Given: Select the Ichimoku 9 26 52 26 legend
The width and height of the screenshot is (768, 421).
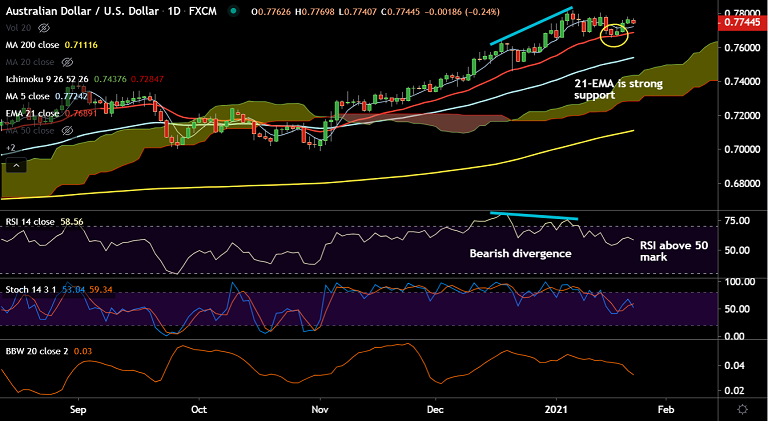Looking at the screenshot, I should 48,79.
